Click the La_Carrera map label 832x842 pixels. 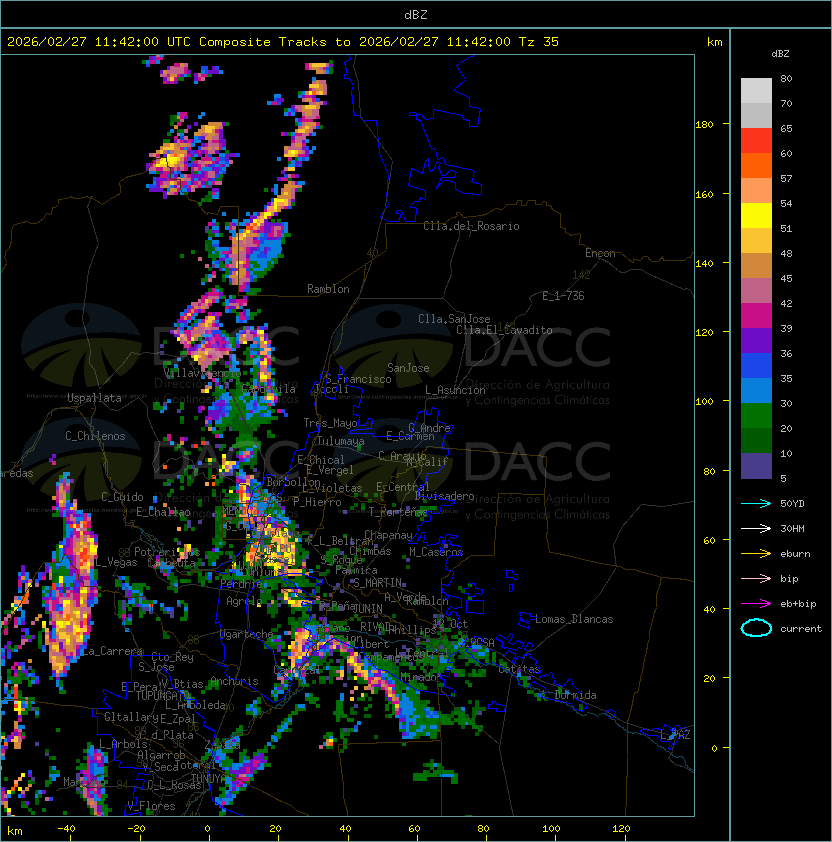coord(112,651)
